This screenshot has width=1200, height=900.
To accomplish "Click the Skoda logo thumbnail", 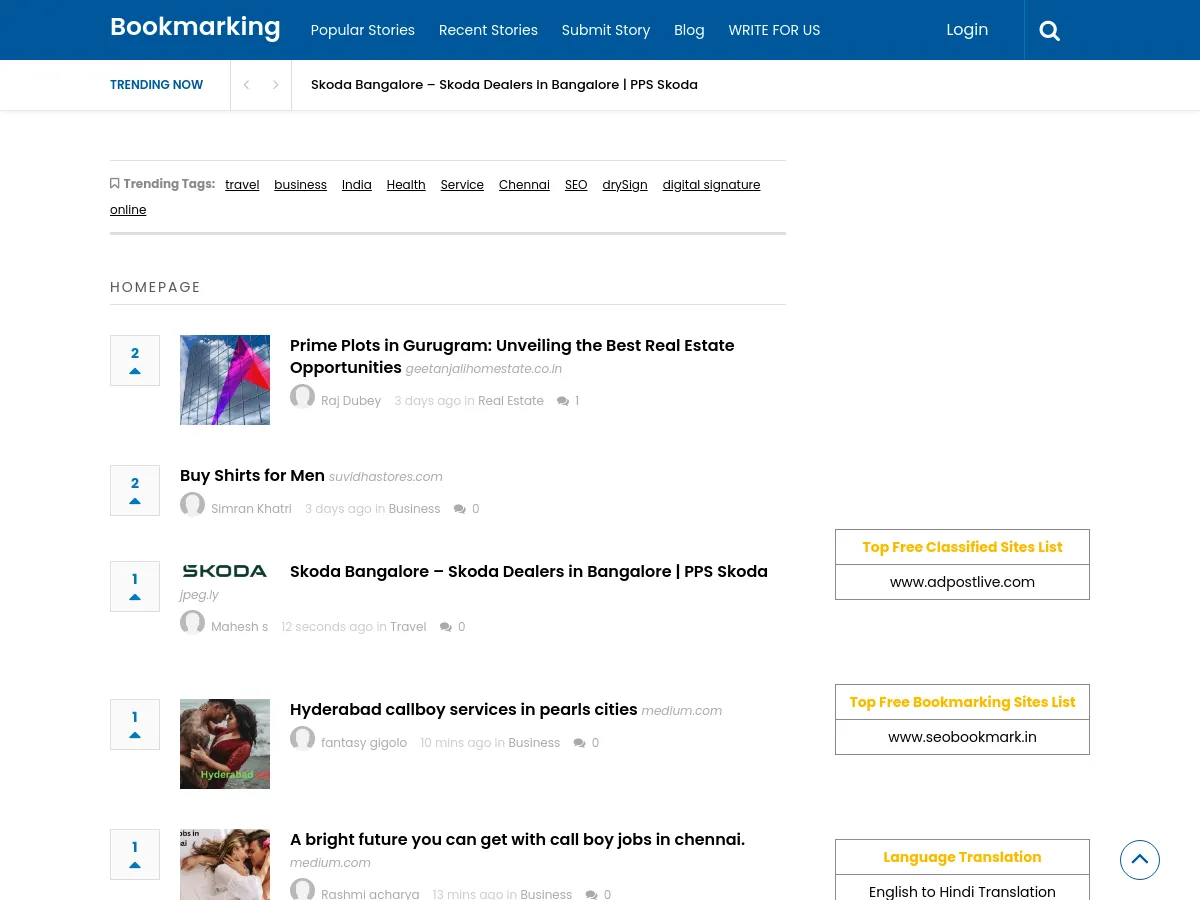I will 225,570.
